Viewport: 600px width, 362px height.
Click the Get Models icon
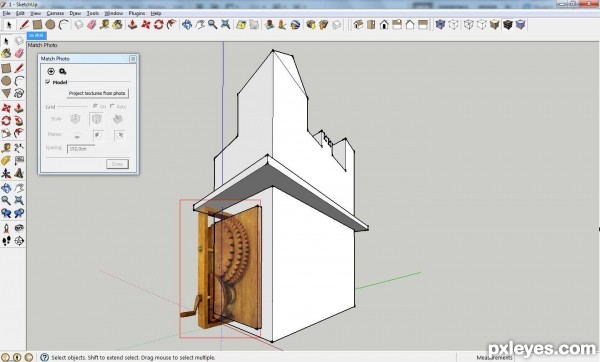coord(311,25)
